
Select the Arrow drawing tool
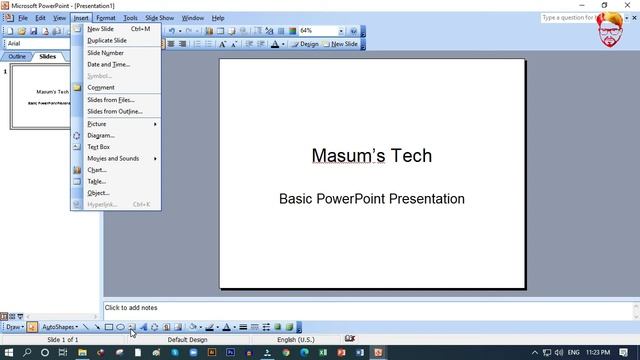click(97, 327)
